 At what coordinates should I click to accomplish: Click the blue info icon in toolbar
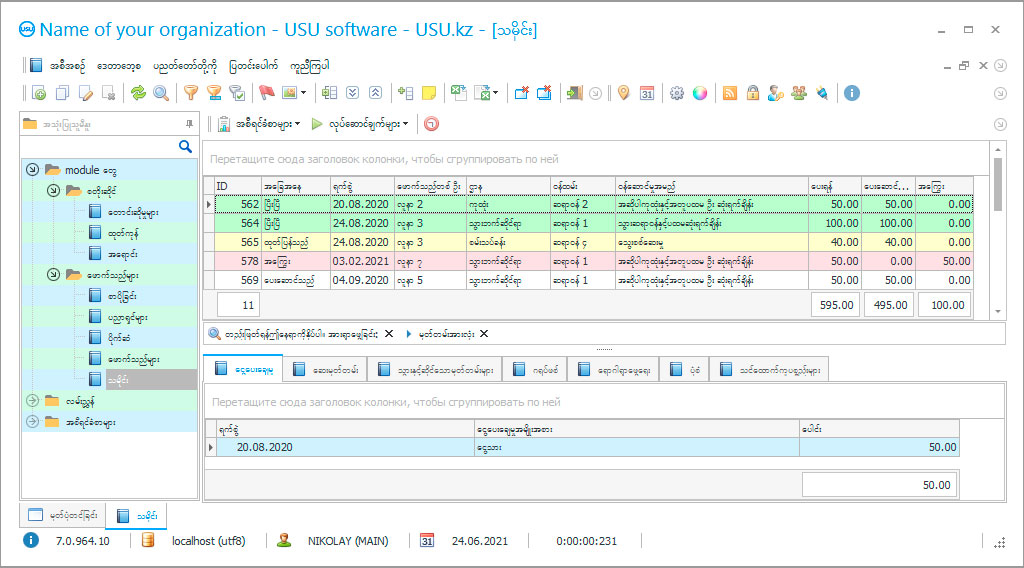852,93
